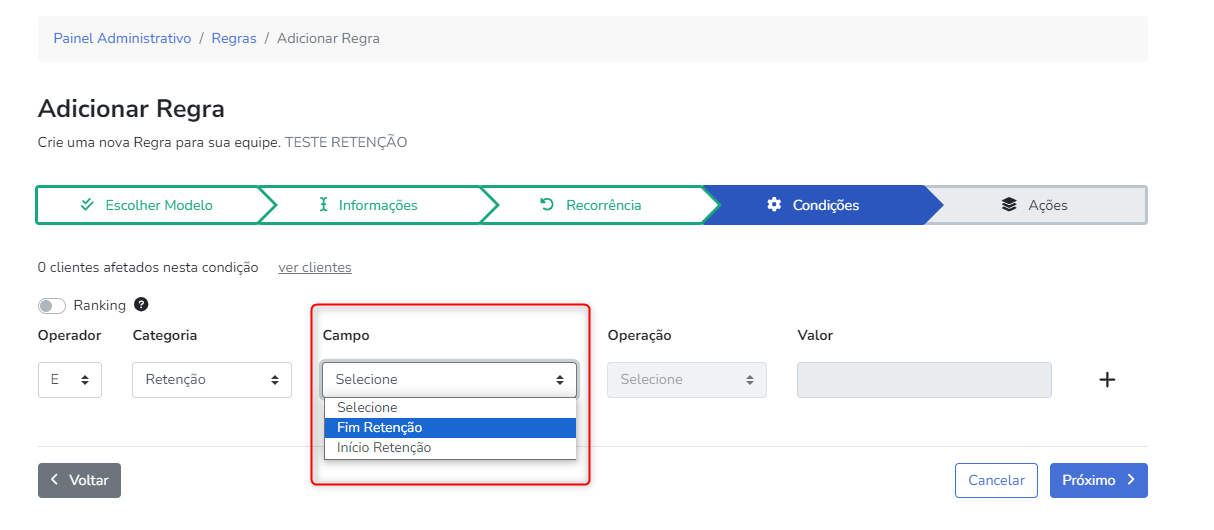Click the Valor input field

click(x=924, y=380)
